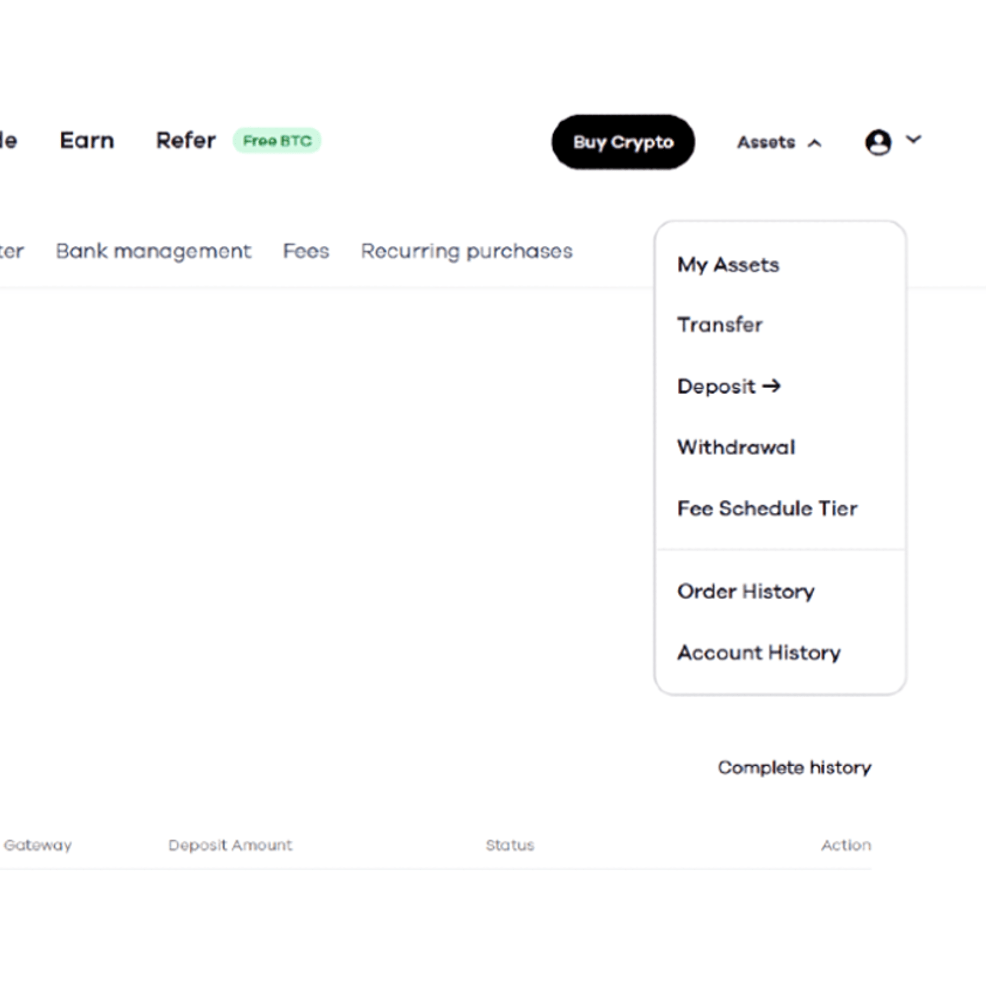Expand the profile menu chevron
The width and height of the screenshot is (1000, 1000).
tap(913, 139)
